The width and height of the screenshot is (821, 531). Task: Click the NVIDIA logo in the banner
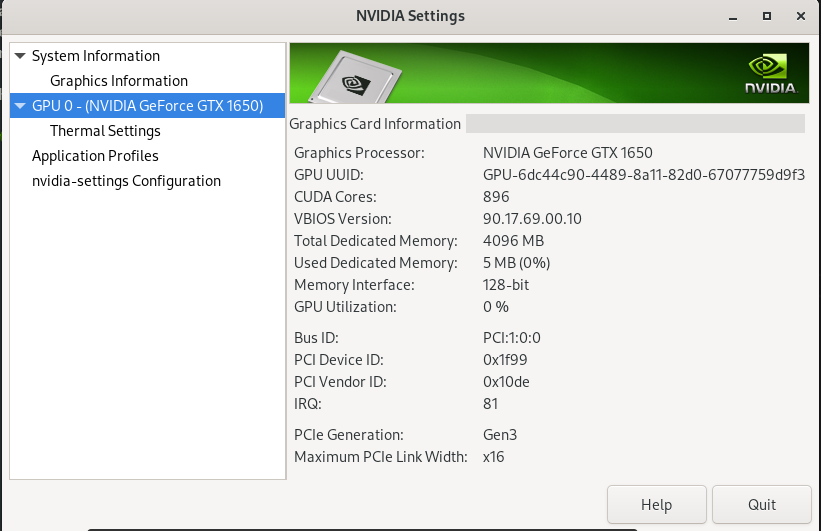click(x=771, y=74)
